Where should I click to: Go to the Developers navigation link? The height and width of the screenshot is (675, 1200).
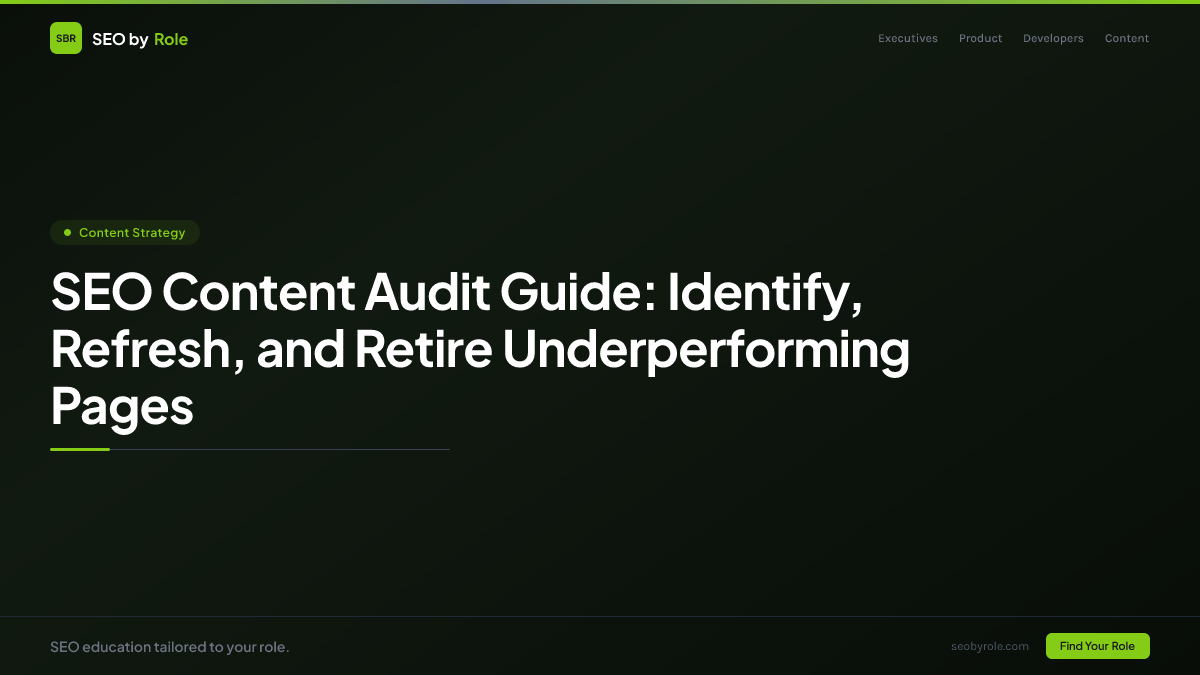pos(1053,38)
